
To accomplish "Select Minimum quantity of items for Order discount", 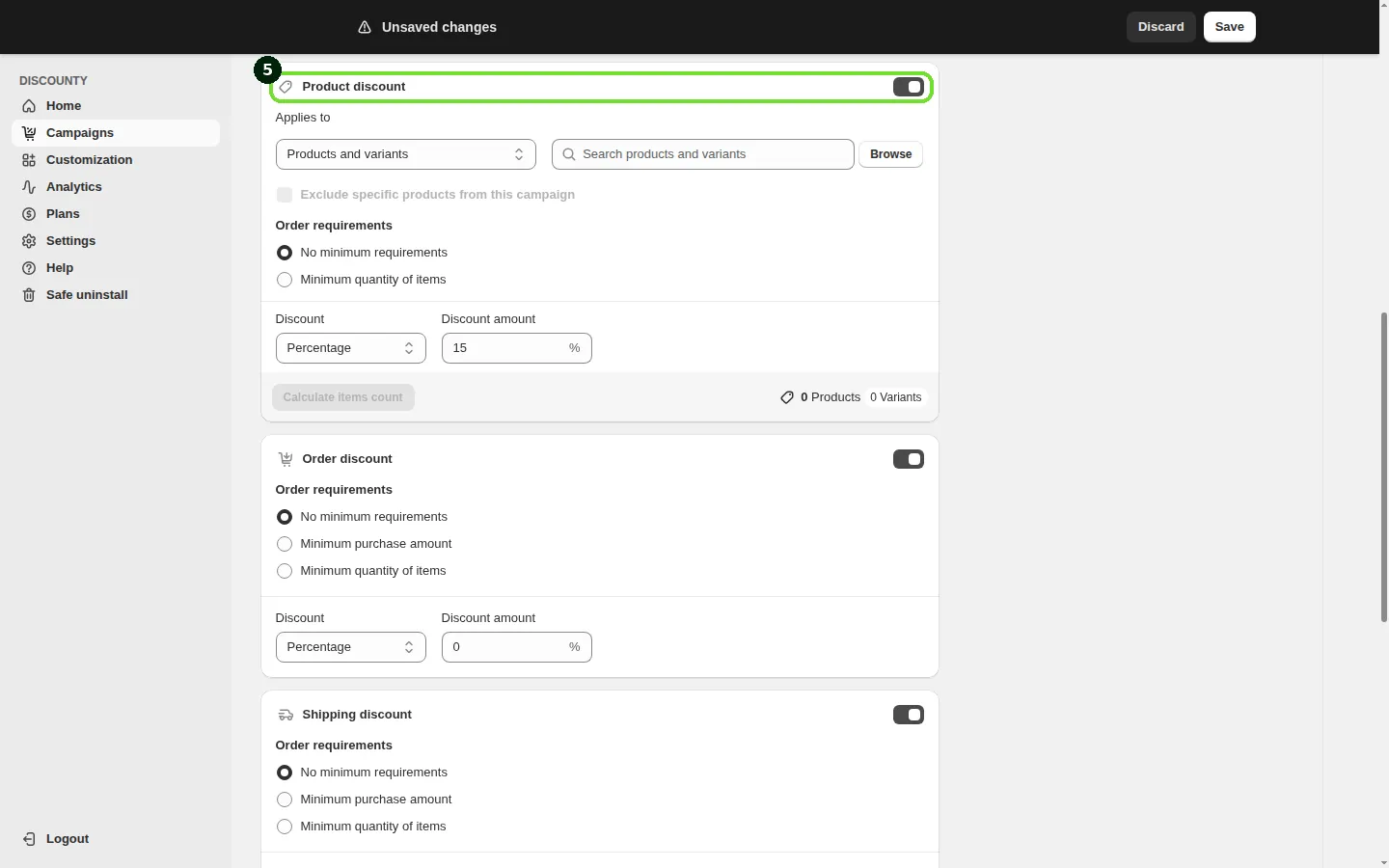I will pos(285,571).
